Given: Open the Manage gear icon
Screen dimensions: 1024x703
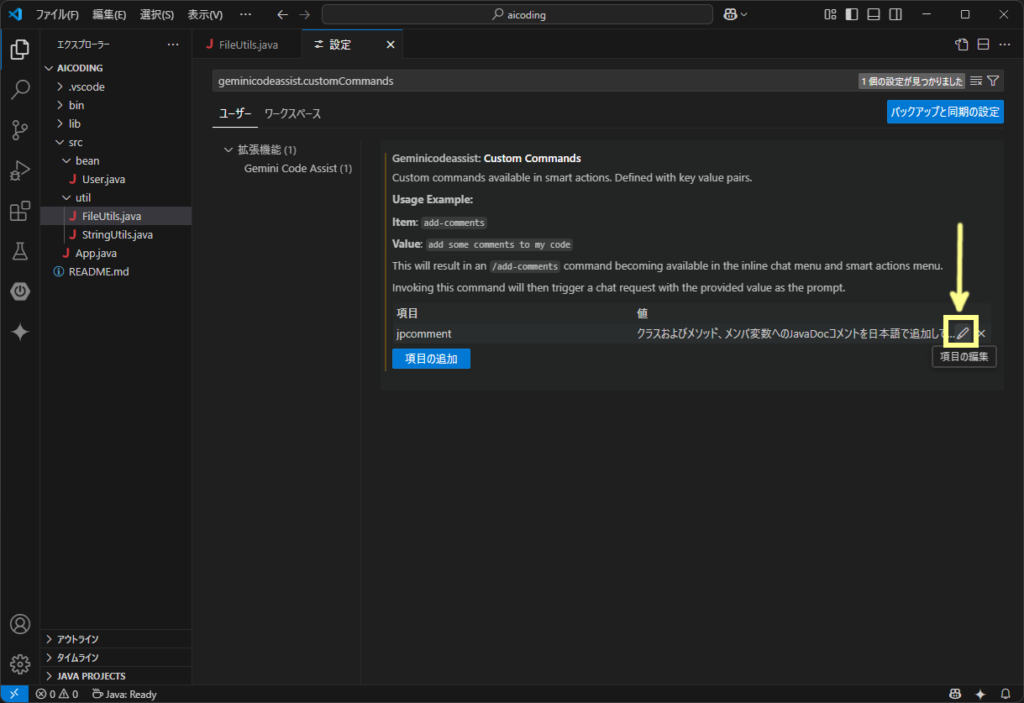Looking at the screenshot, I should (20, 664).
